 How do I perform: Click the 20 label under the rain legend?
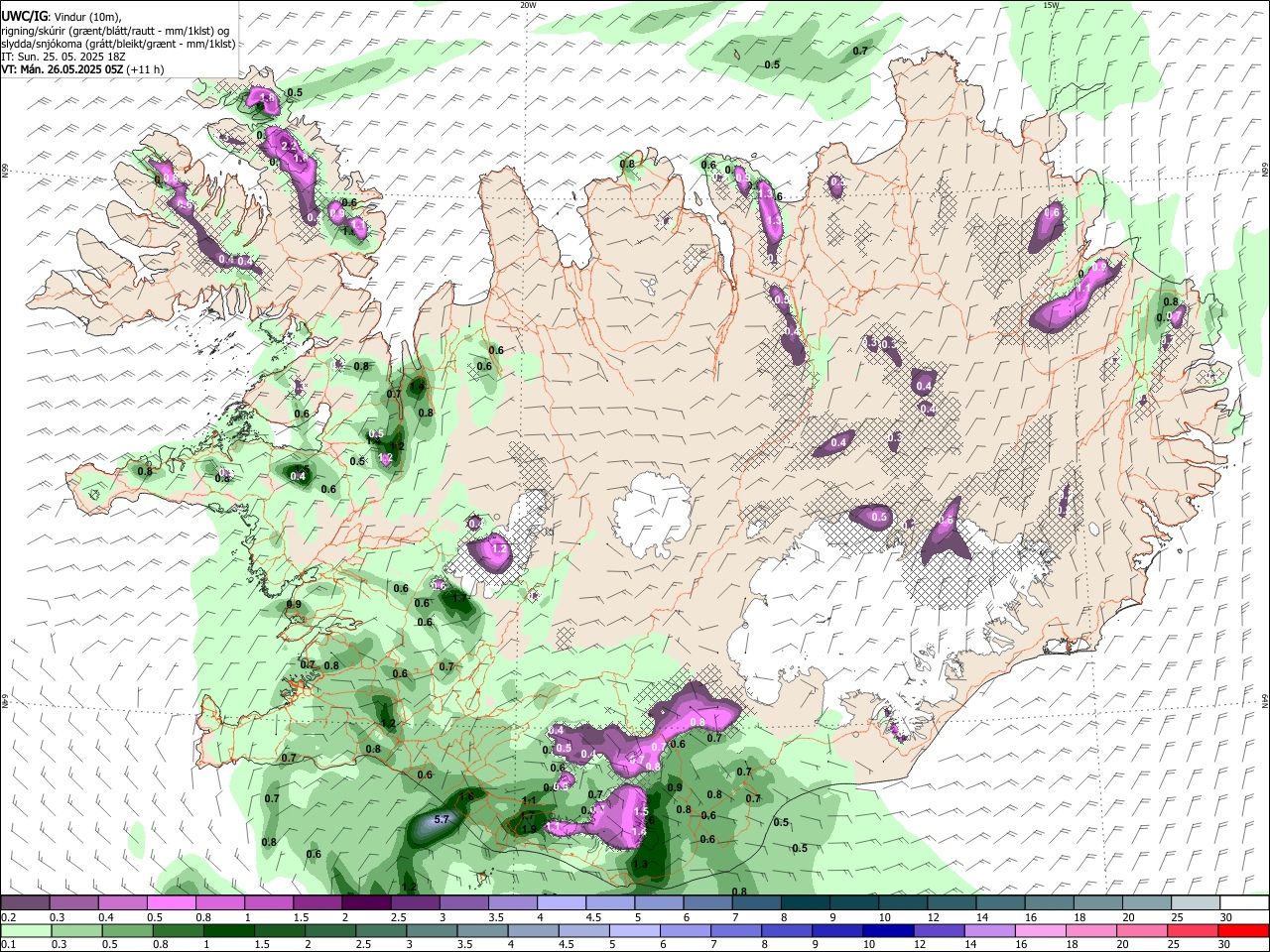[1122, 945]
